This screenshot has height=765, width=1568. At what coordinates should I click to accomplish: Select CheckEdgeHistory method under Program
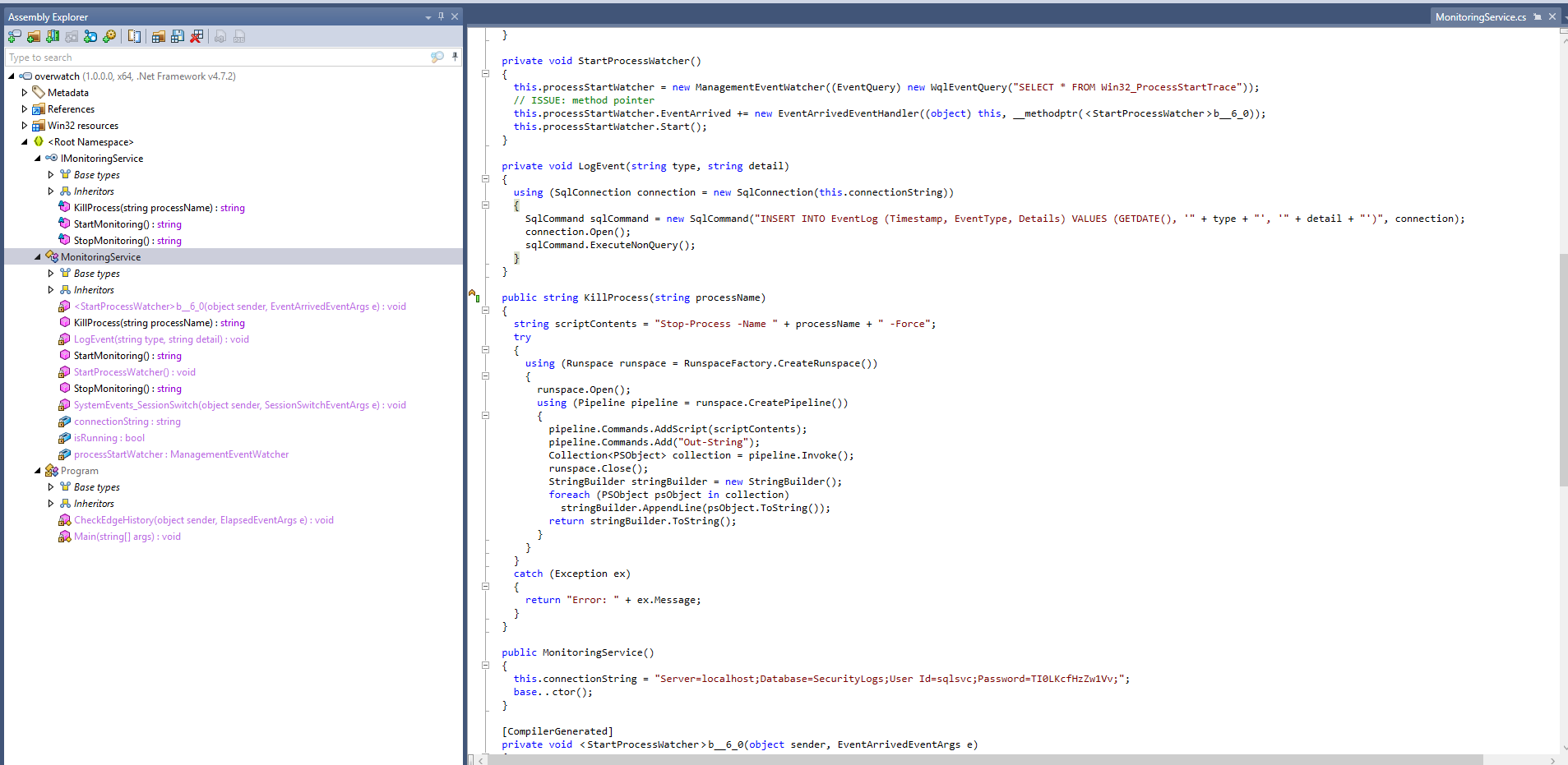204,520
